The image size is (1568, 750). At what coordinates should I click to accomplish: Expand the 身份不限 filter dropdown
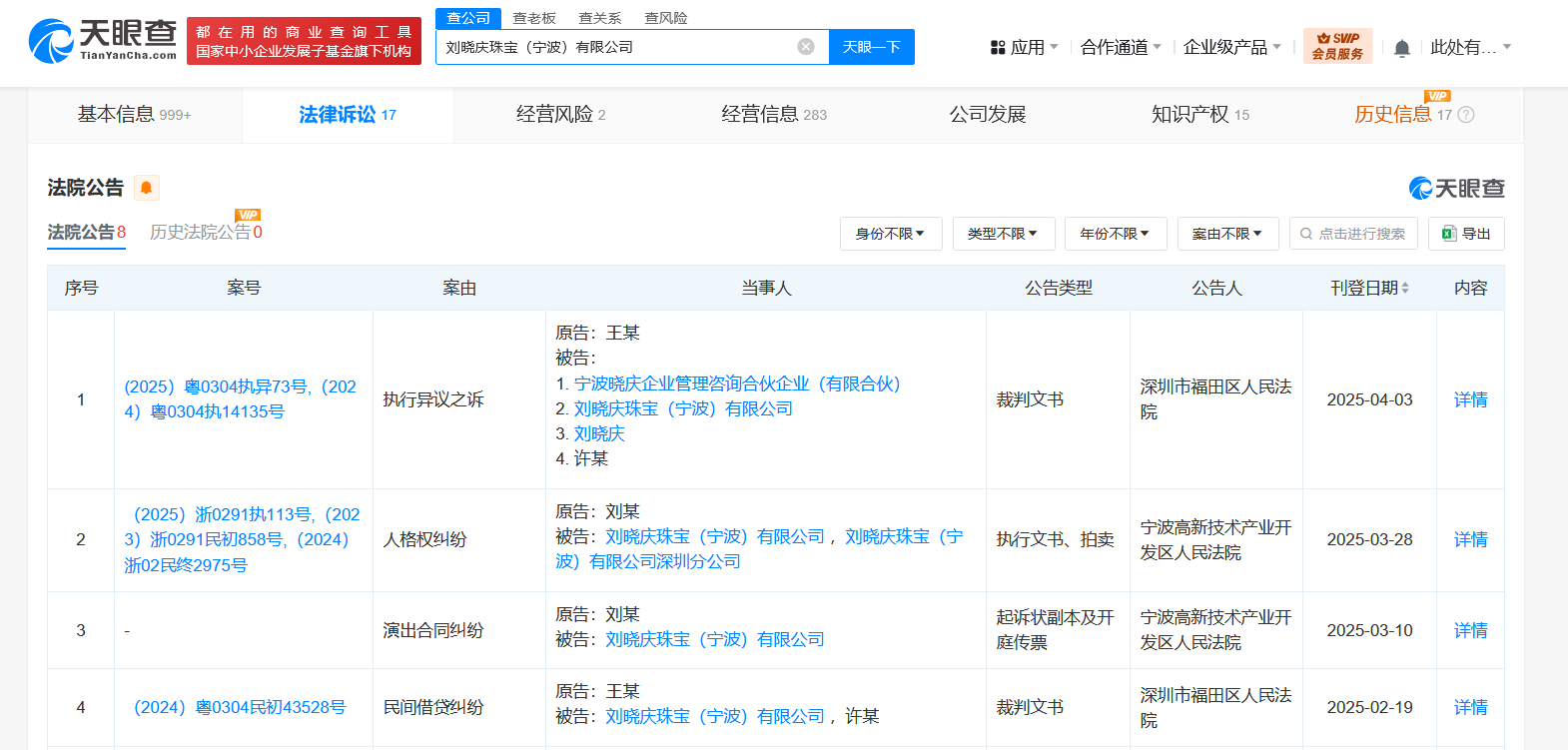(890, 234)
